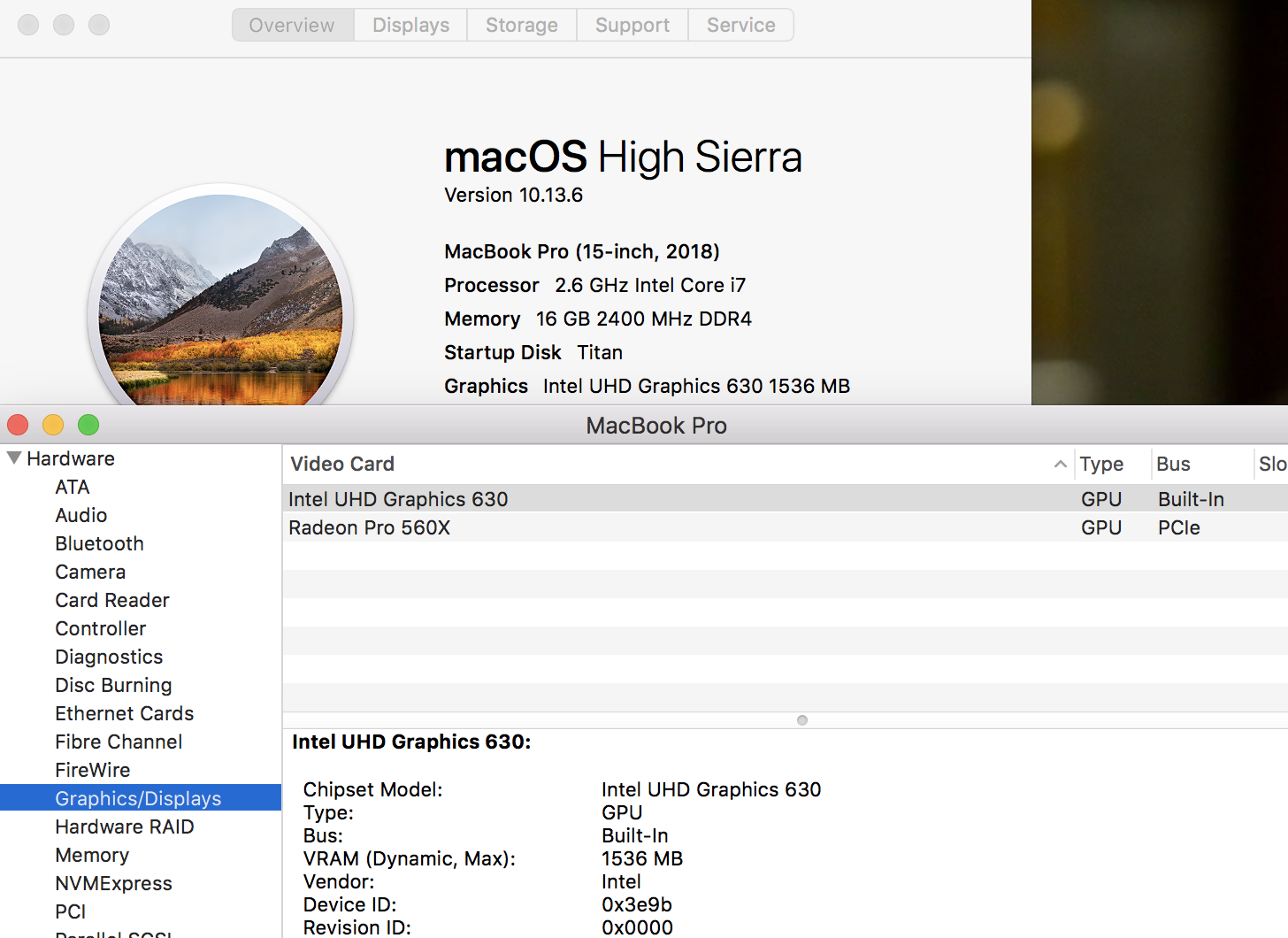
Task: Select Audio in the sidebar
Action: tap(81, 515)
